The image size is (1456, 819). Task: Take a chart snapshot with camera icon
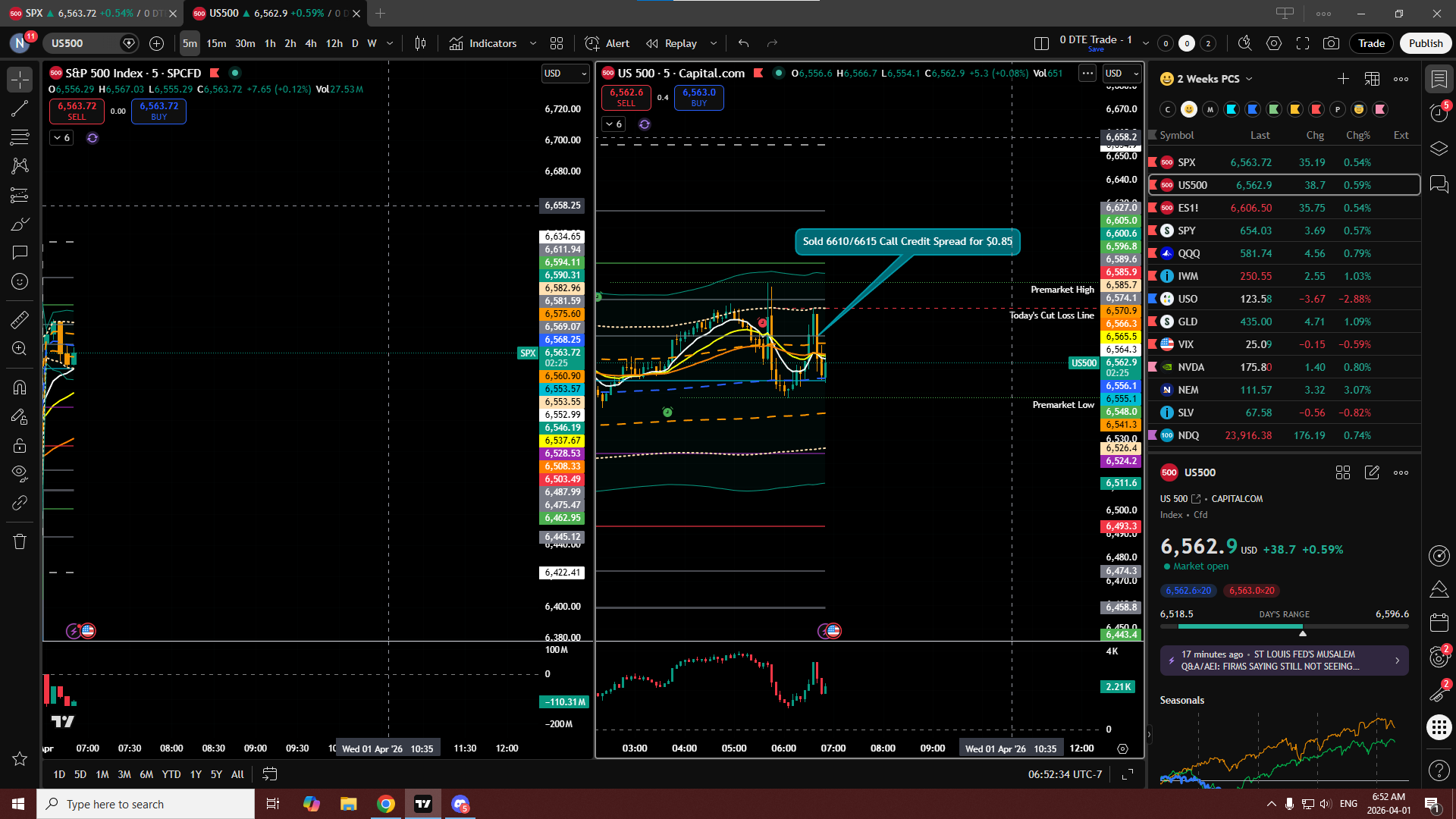coord(1331,43)
